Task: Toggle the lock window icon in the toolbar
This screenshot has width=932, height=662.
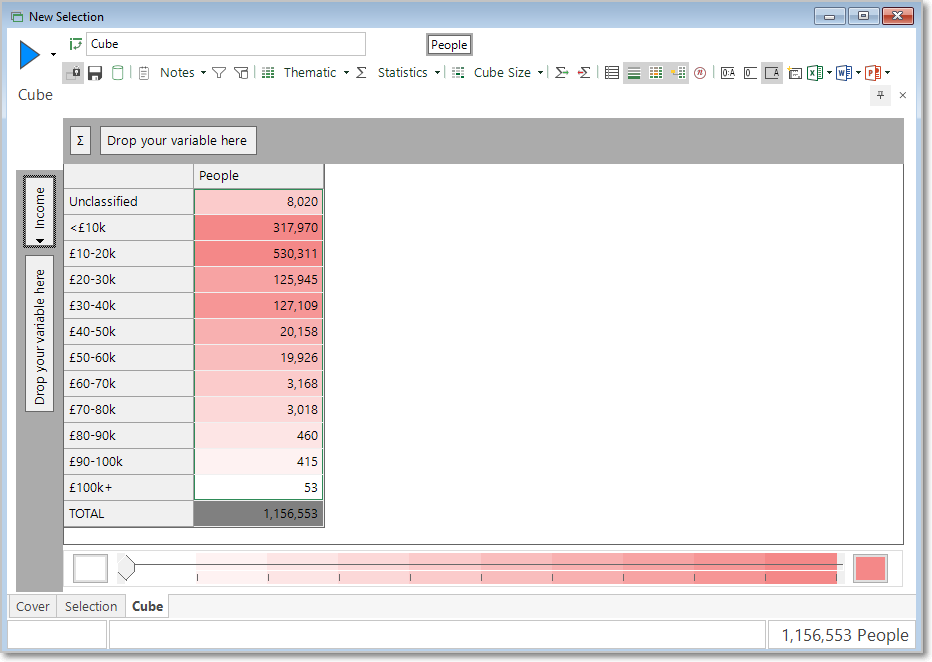Action: (x=73, y=72)
